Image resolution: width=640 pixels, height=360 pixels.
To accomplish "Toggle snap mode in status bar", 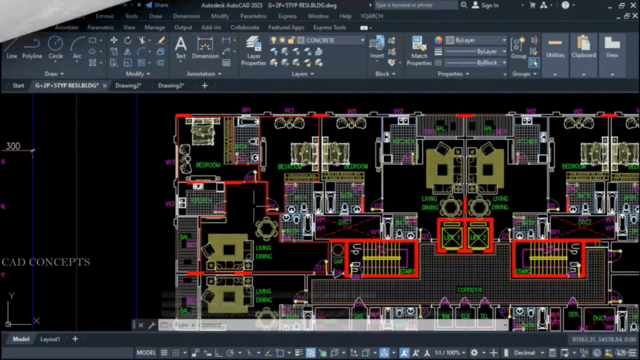I will 176,353.
